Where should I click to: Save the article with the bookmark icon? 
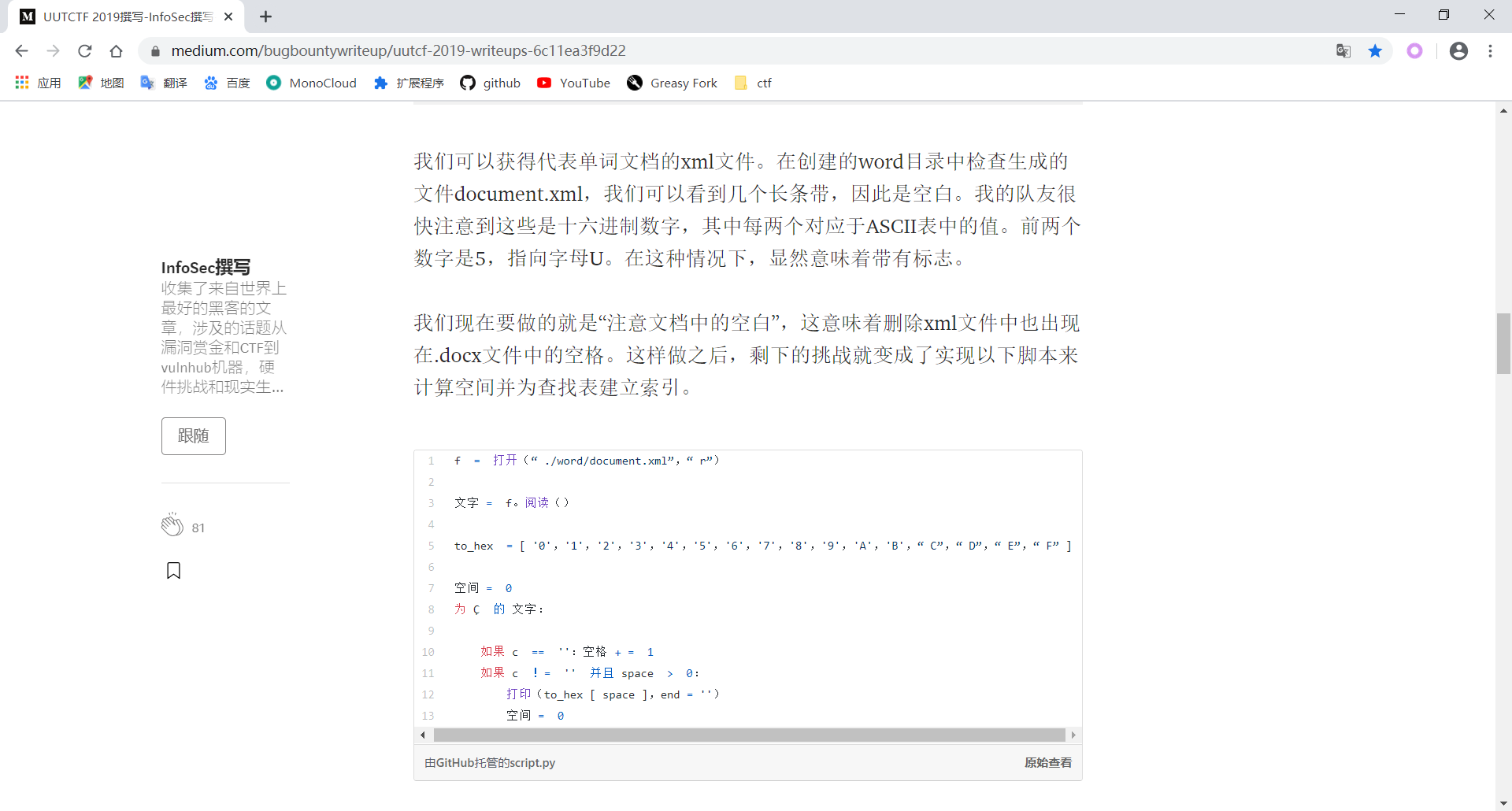(x=173, y=570)
